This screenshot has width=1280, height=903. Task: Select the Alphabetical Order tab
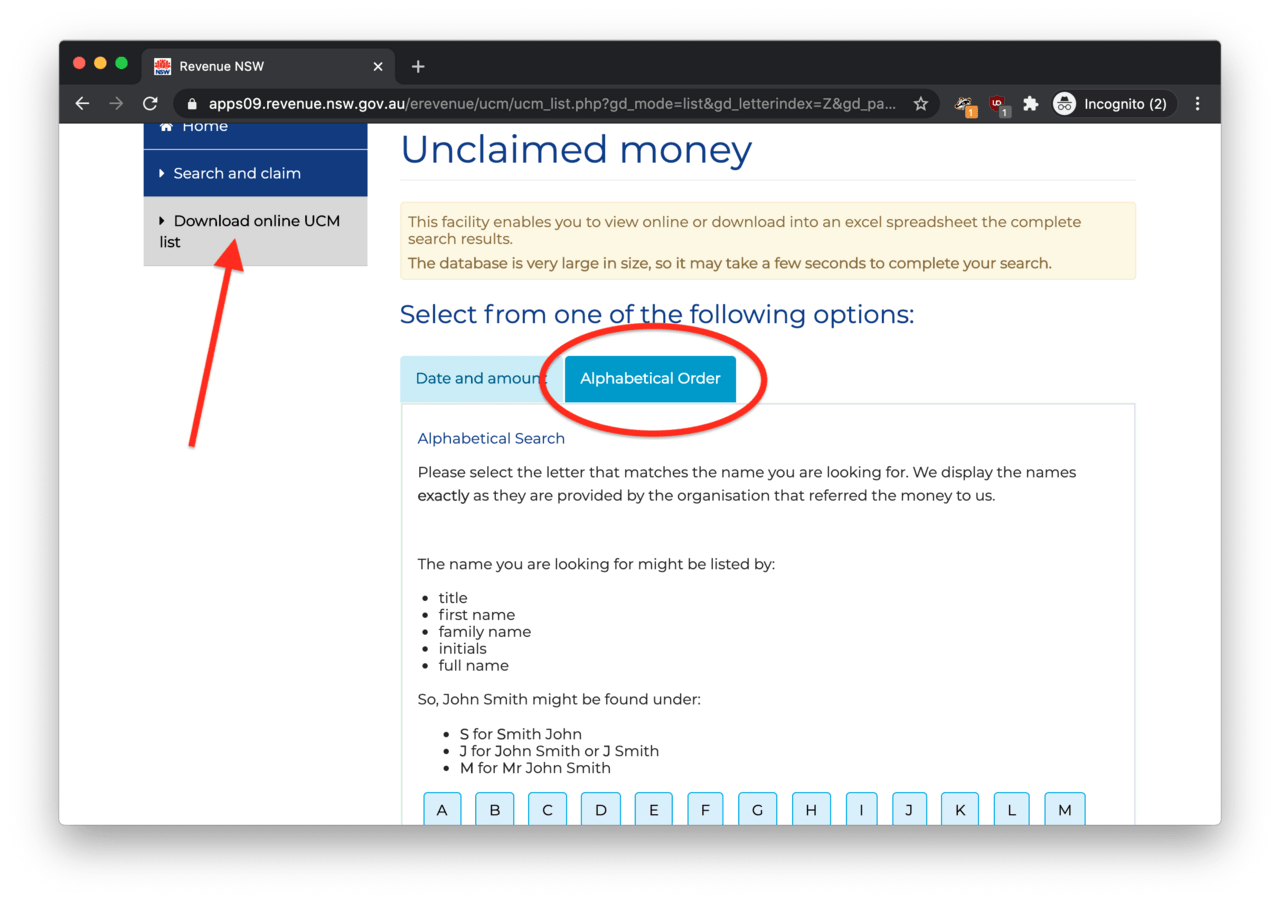pyautogui.click(x=650, y=379)
